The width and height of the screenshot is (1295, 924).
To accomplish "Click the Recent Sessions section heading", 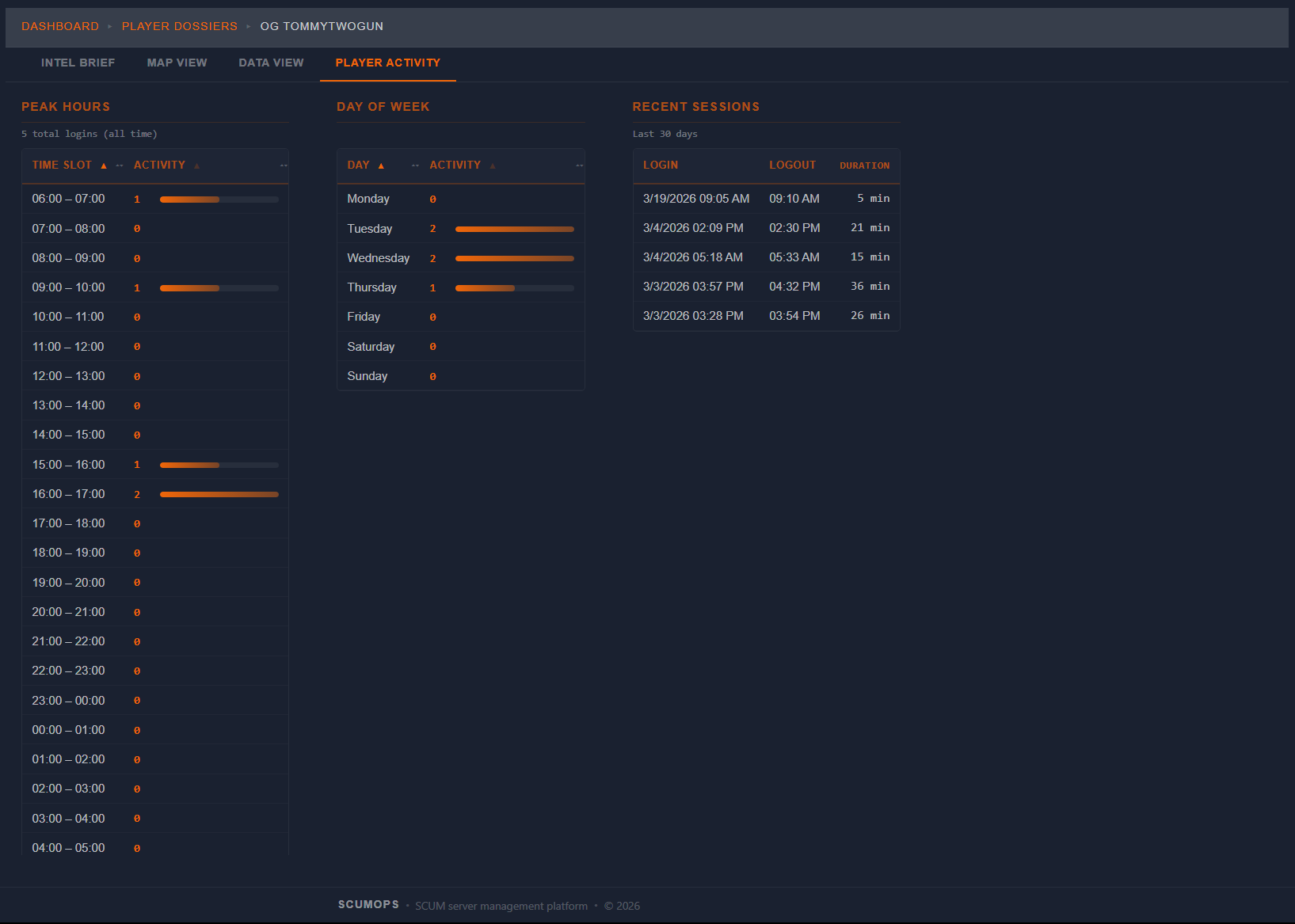I will pos(696,107).
